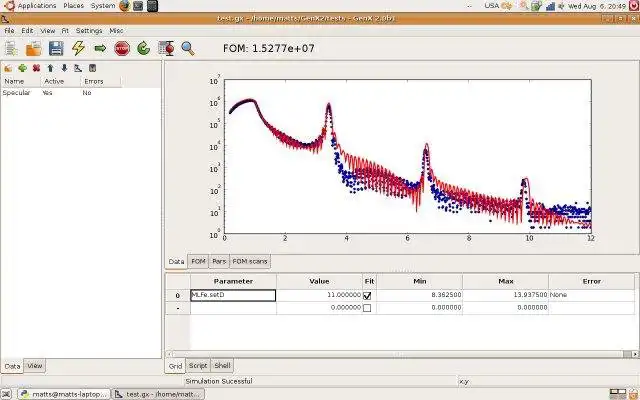This screenshot has width=640, height=400.
Task: Click the Active column header
Action: (x=60, y=81)
